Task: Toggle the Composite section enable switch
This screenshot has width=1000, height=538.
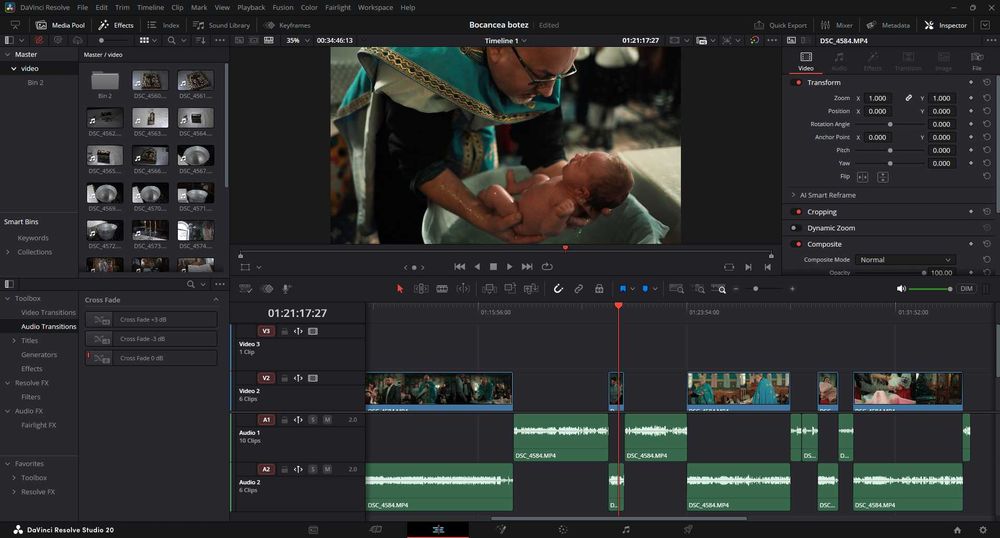Action: point(797,244)
